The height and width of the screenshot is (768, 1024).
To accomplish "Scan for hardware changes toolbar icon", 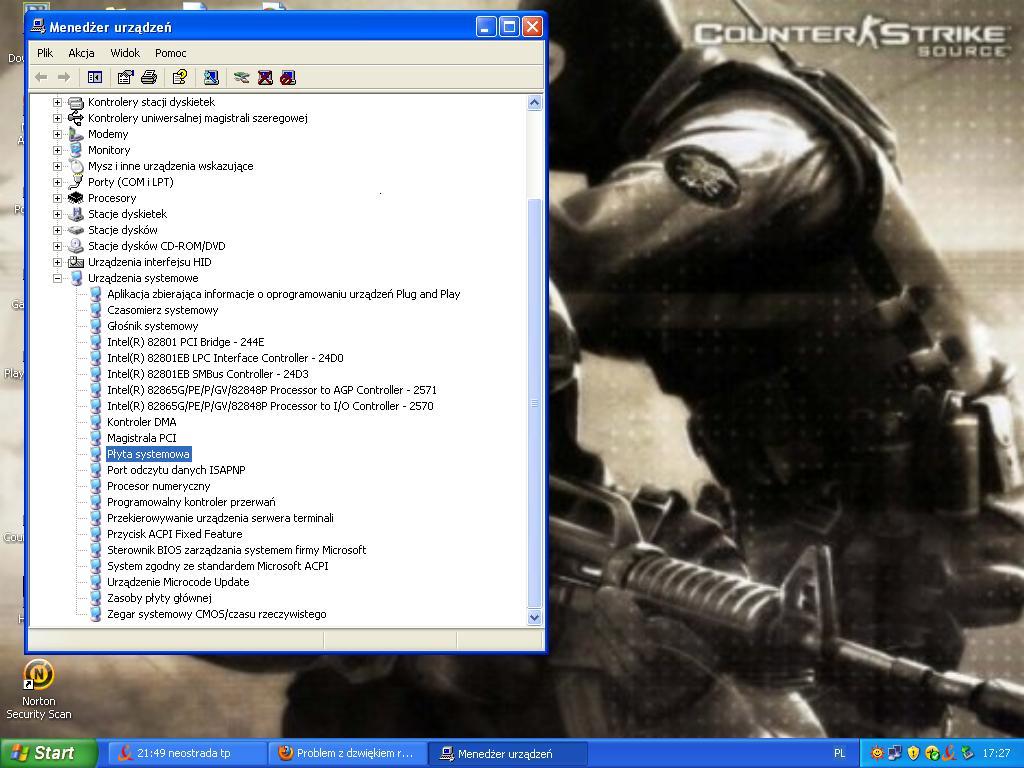I will pyautogui.click(x=211, y=78).
